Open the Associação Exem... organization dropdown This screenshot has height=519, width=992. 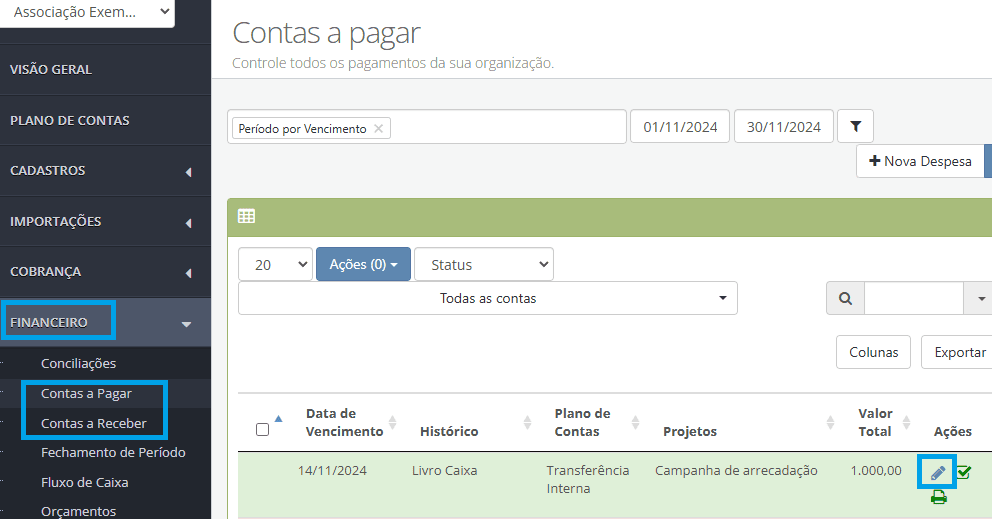pos(87,13)
